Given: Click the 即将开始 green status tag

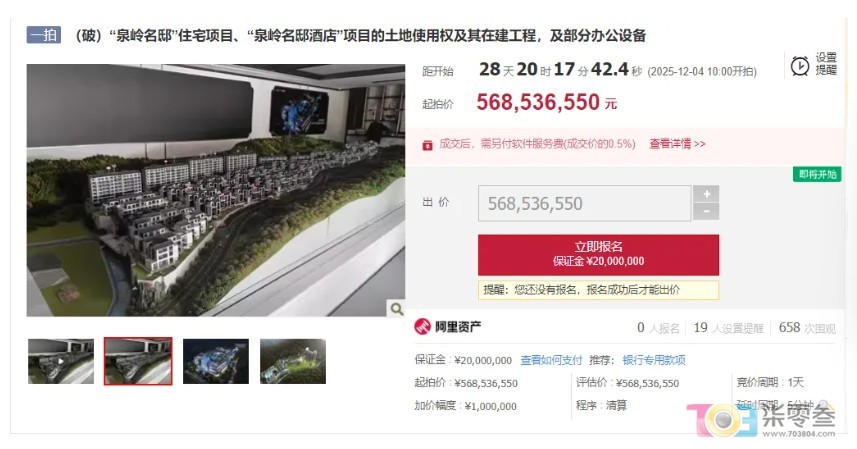Looking at the screenshot, I should coord(817,174).
